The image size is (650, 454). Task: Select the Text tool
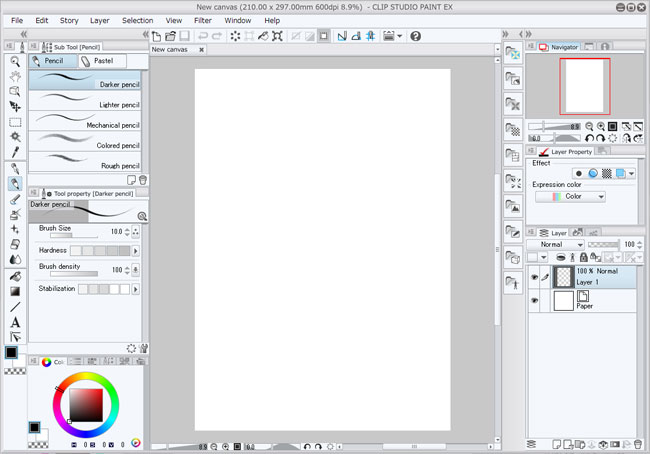pyautogui.click(x=15, y=322)
